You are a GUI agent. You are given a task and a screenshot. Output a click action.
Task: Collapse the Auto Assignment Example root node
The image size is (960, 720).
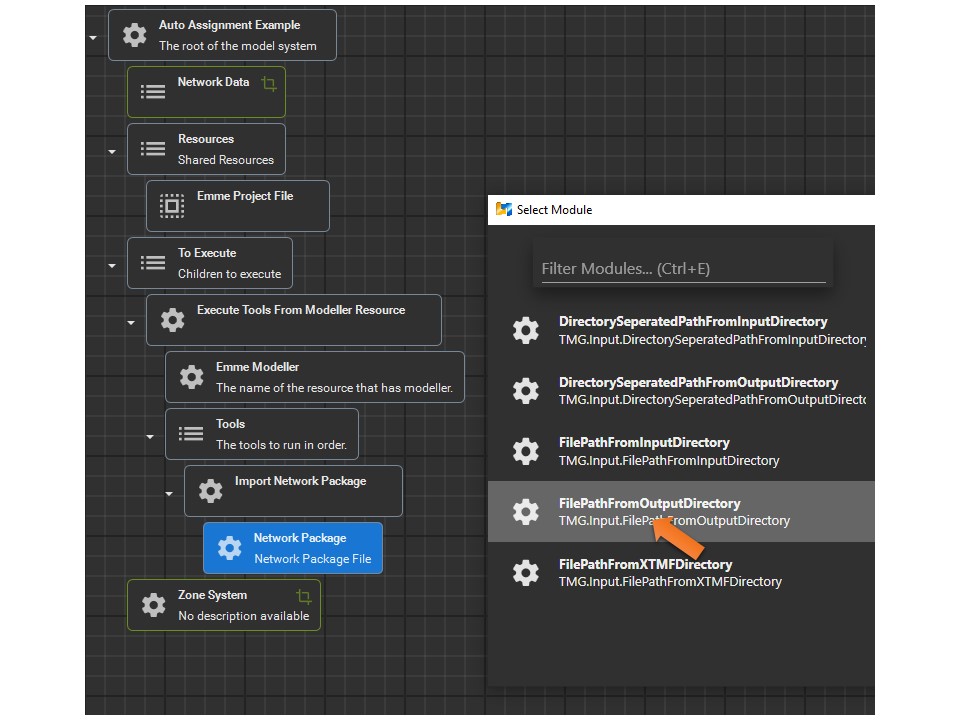point(92,35)
